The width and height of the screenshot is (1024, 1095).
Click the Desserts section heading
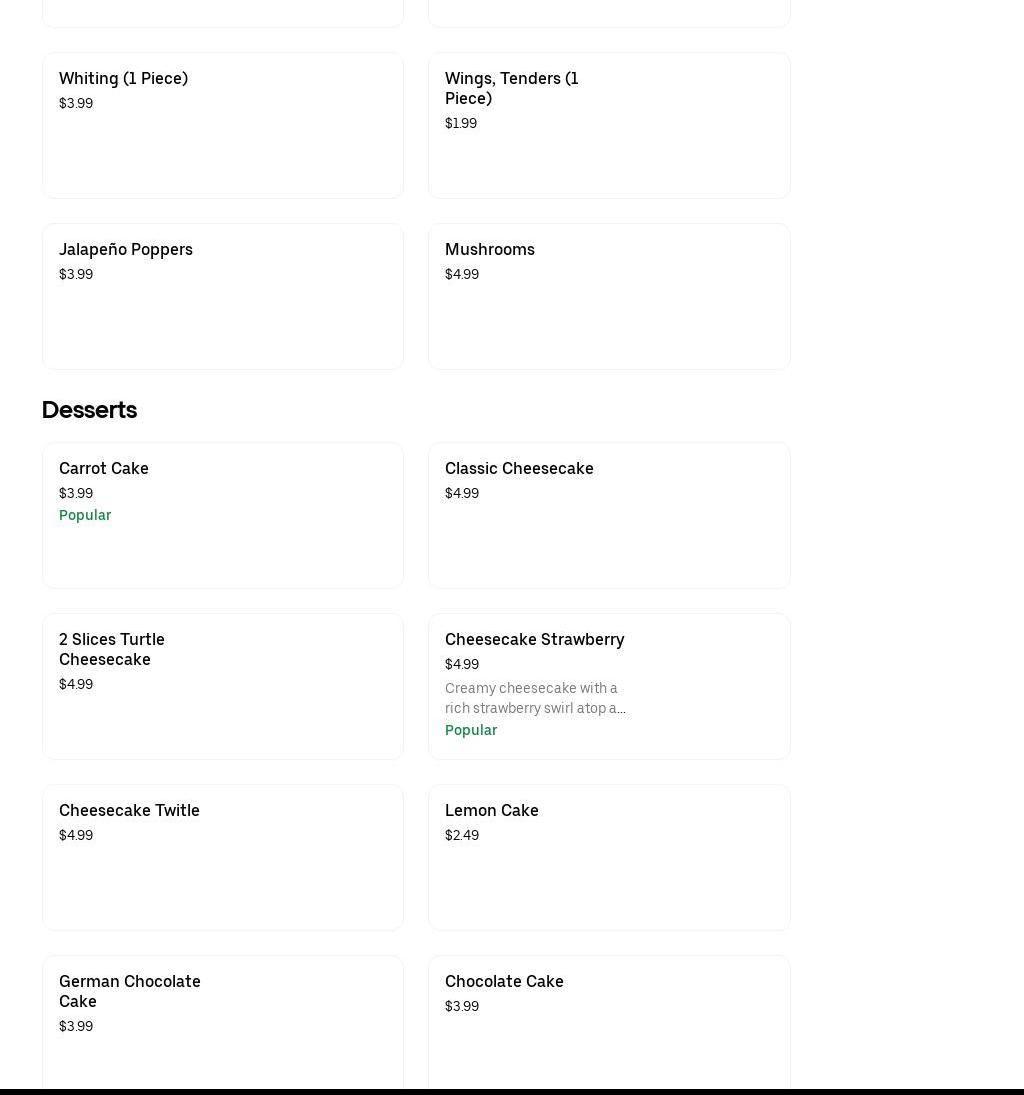(x=89, y=410)
